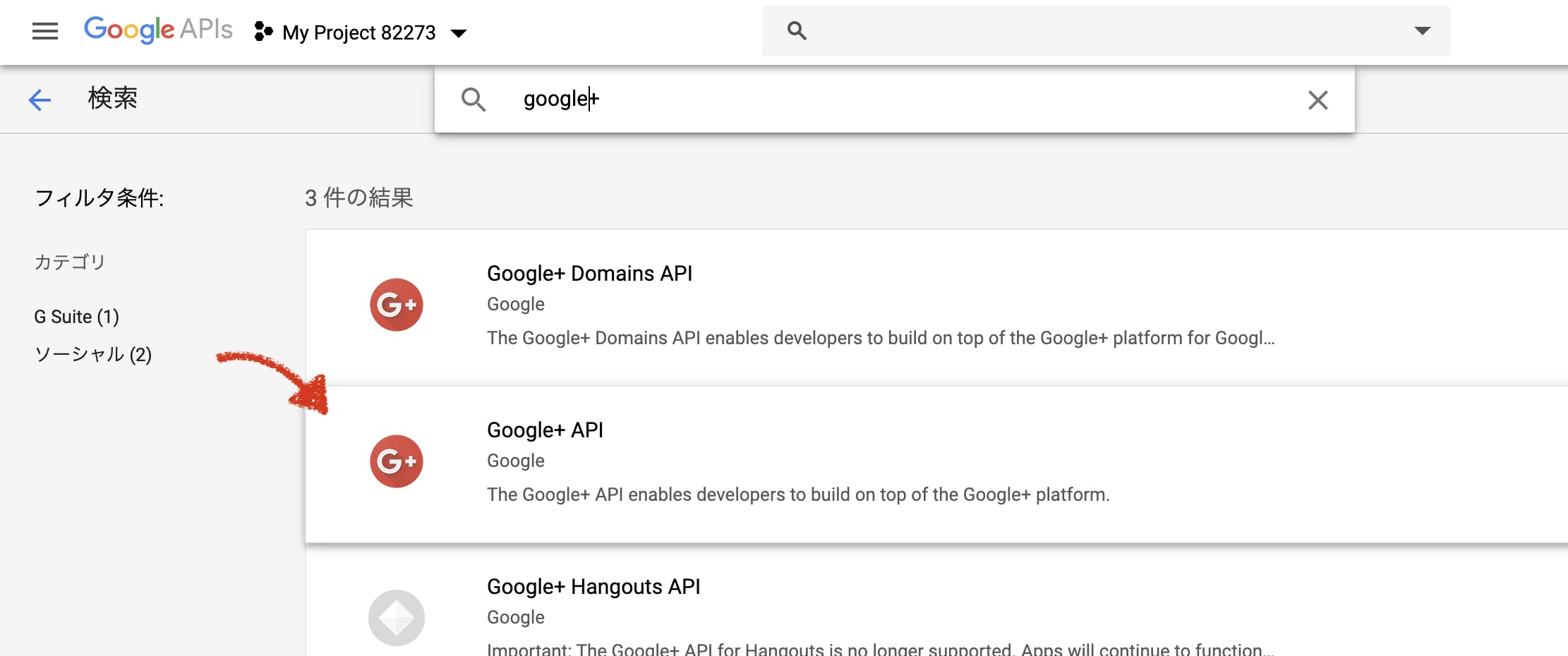Open the hamburger navigation menu
This screenshot has height=656, width=1568.
[45, 31]
